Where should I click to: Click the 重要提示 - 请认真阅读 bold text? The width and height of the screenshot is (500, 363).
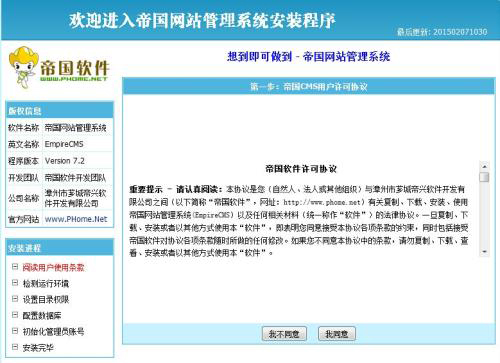(x=175, y=189)
